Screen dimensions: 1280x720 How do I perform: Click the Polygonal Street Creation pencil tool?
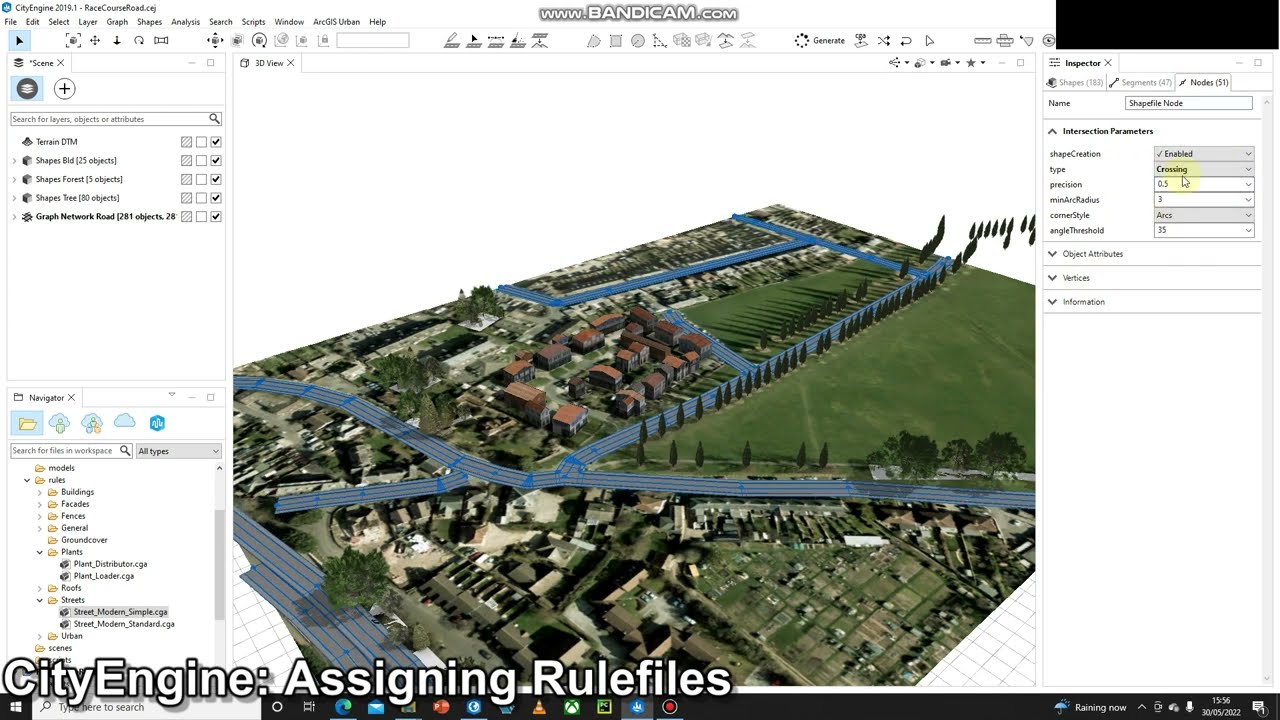452,41
